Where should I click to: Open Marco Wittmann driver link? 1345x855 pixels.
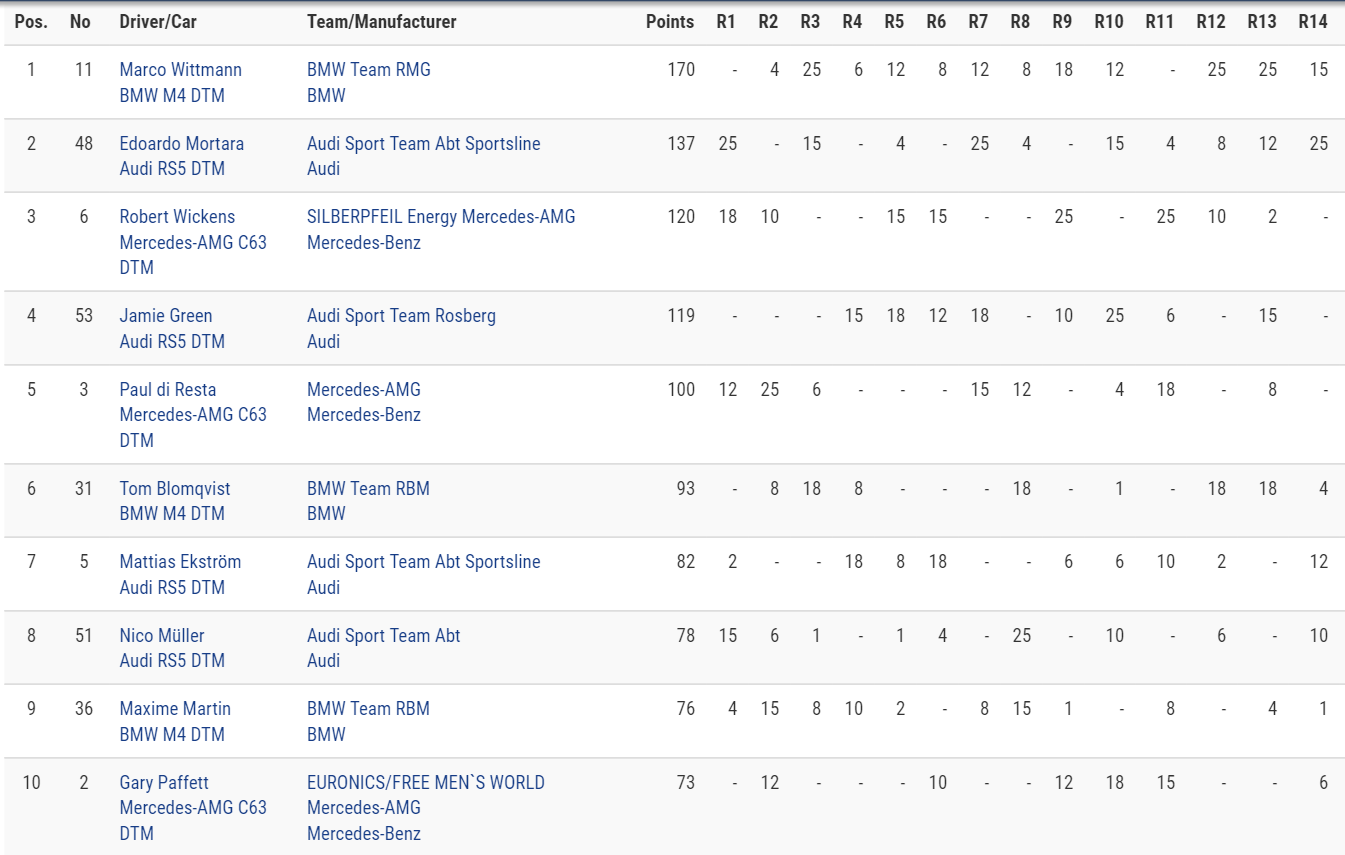180,70
